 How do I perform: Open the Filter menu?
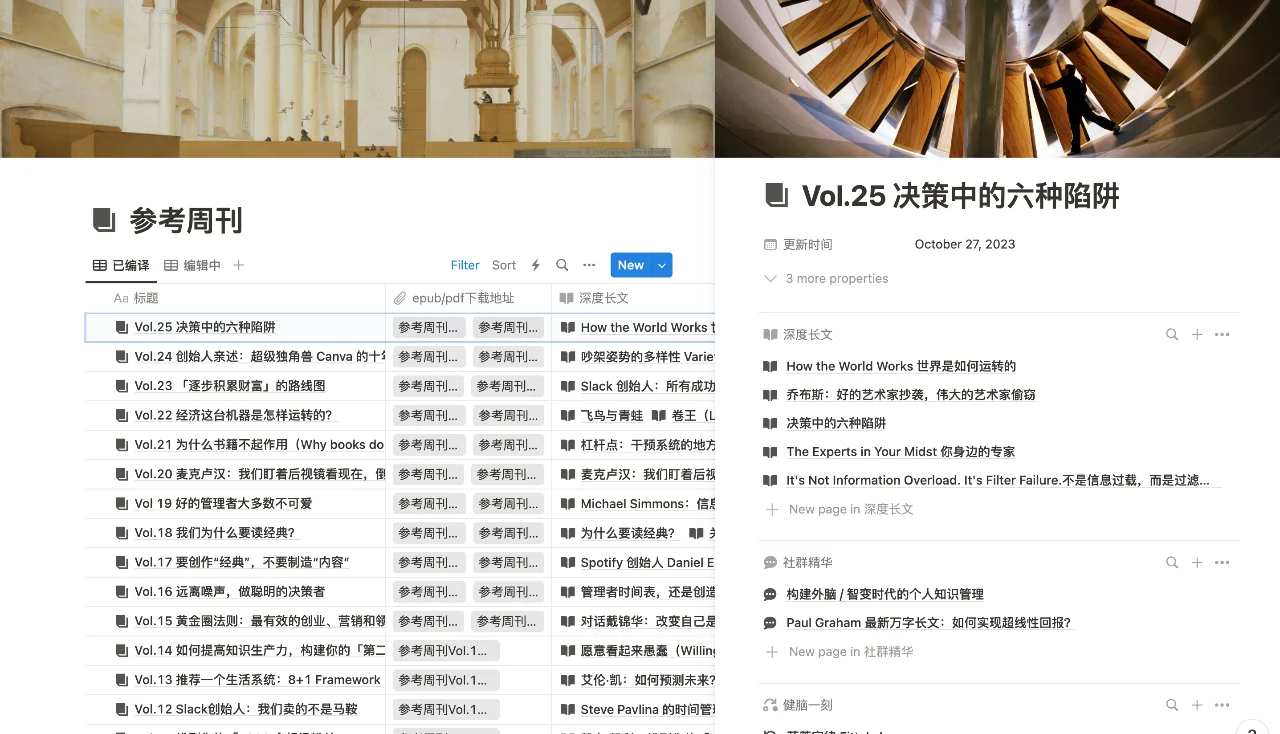click(x=465, y=265)
